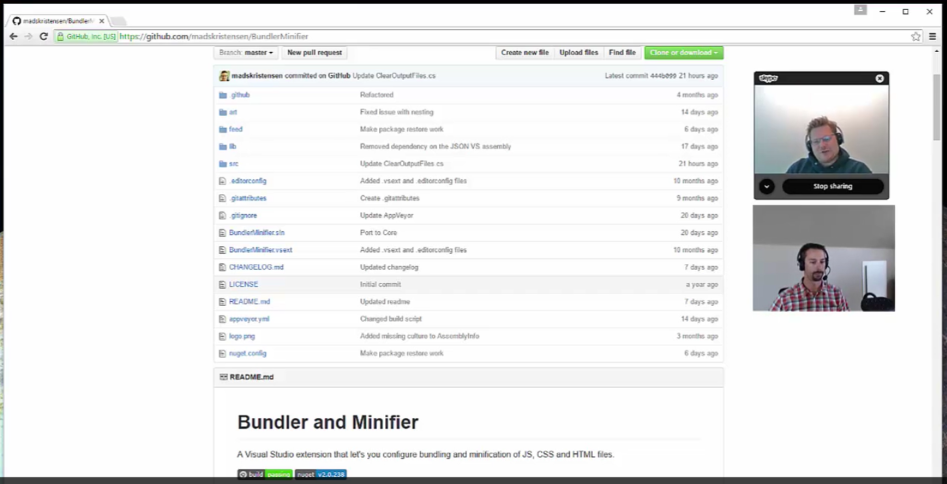Open appveyor.yml file
This screenshot has width=947, height=484.
[249, 318]
